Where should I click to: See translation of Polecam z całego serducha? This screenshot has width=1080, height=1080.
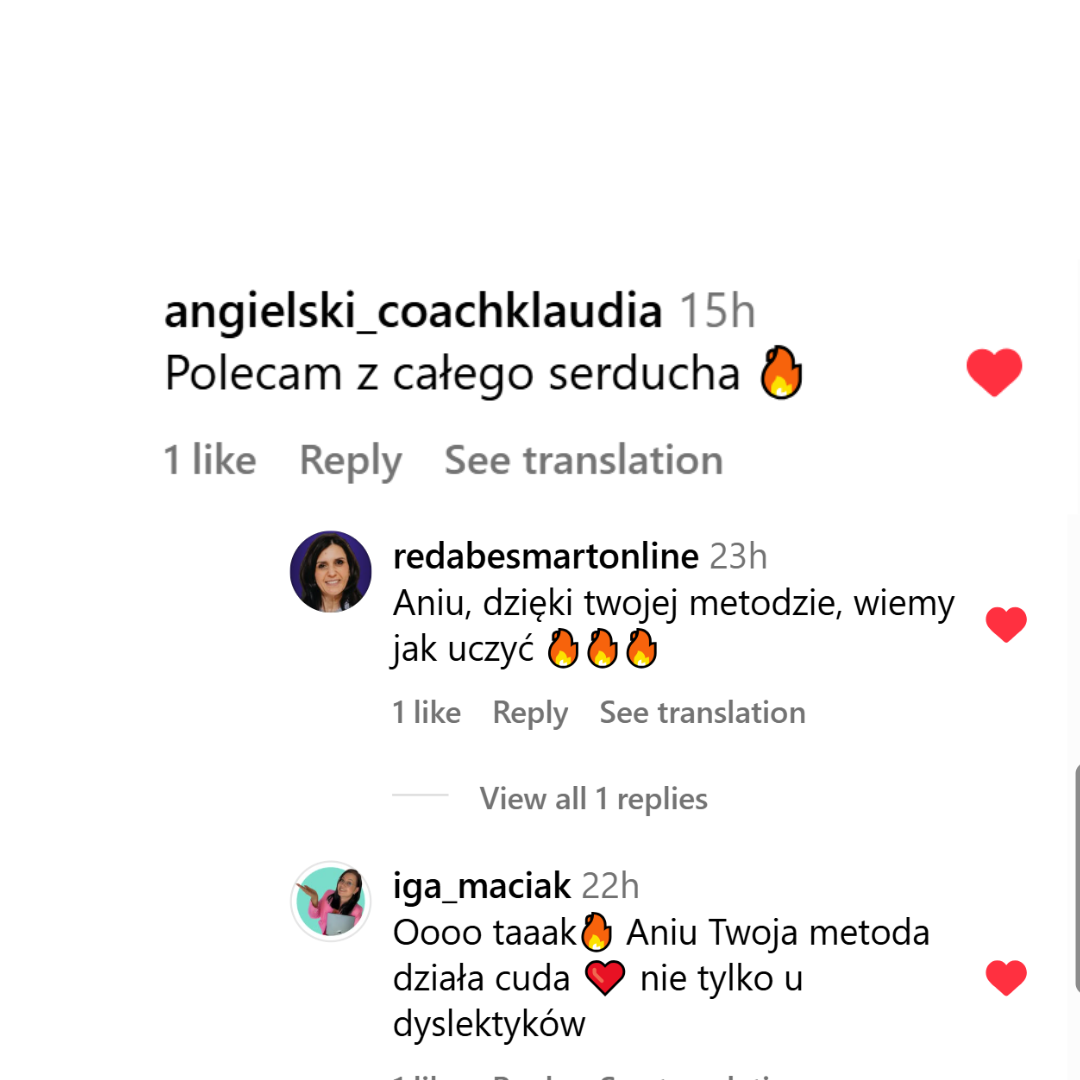pos(583,460)
